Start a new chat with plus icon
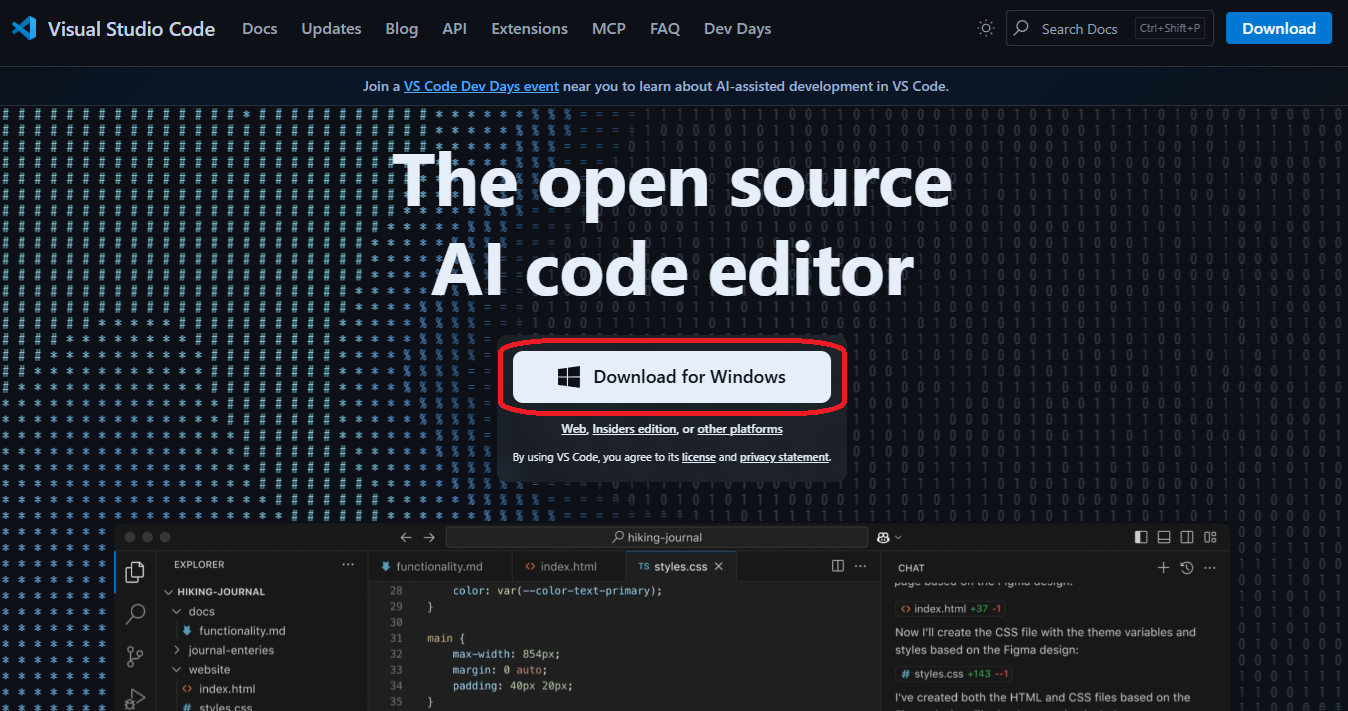This screenshot has height=711, width=1348. coord(1163,568)
